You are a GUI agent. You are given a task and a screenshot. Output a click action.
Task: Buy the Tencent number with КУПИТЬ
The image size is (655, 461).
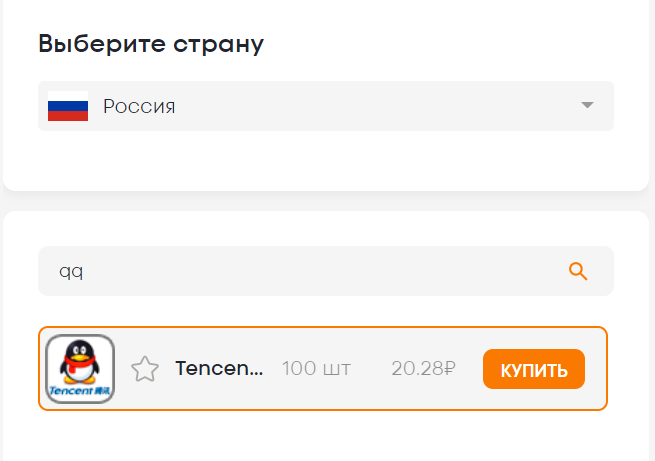pyautogui.click(x=534, y=369)
